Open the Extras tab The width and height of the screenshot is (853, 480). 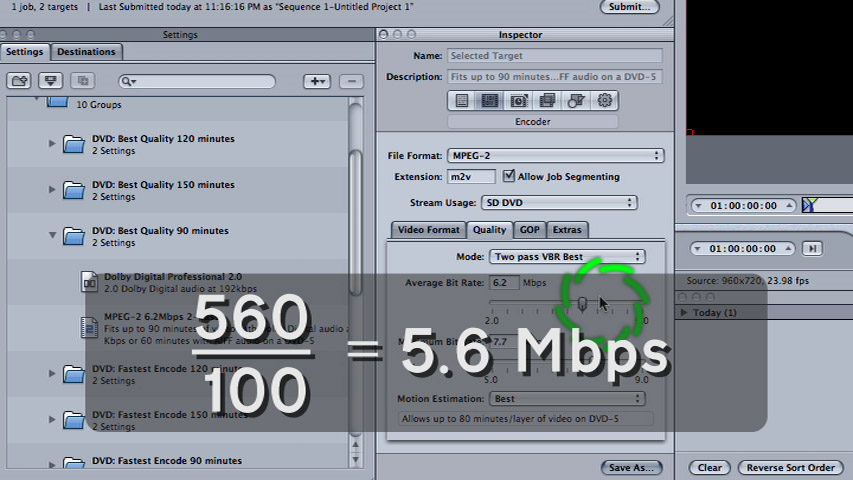(567, 230)
